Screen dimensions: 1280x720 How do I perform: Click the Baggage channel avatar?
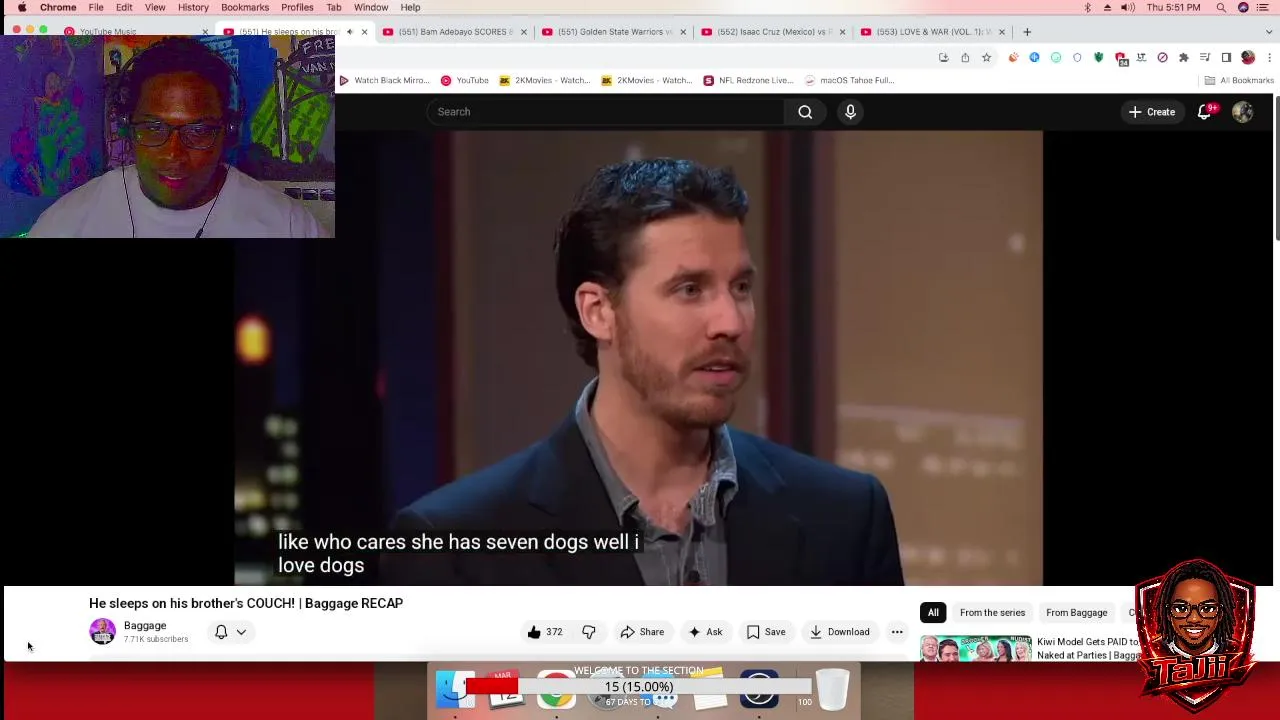point(102,632)
